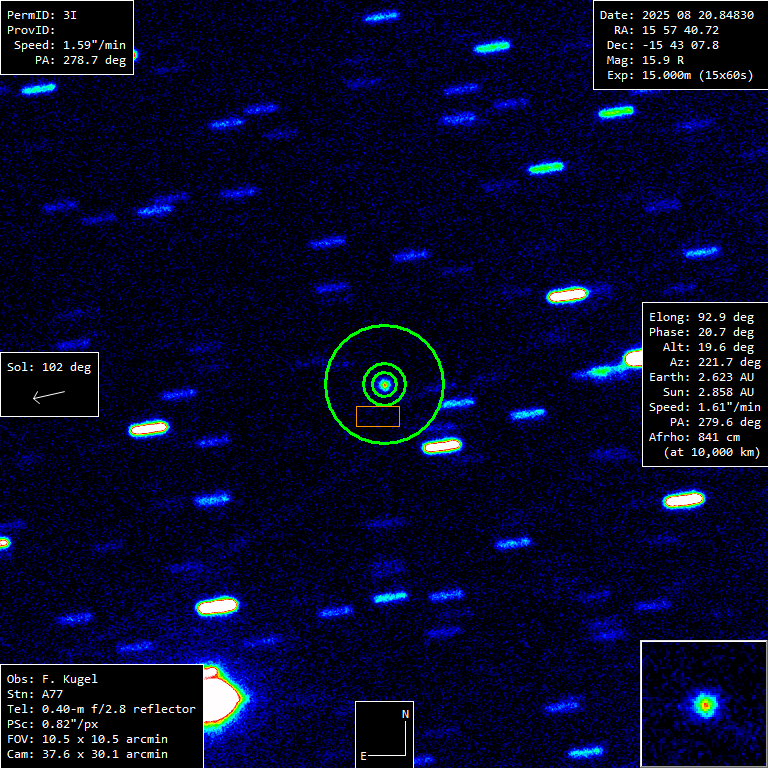The height and width of the screenshot is (768, 768).
Task: Select the Date 2025 08 20.84830 text
Action: 676,15
